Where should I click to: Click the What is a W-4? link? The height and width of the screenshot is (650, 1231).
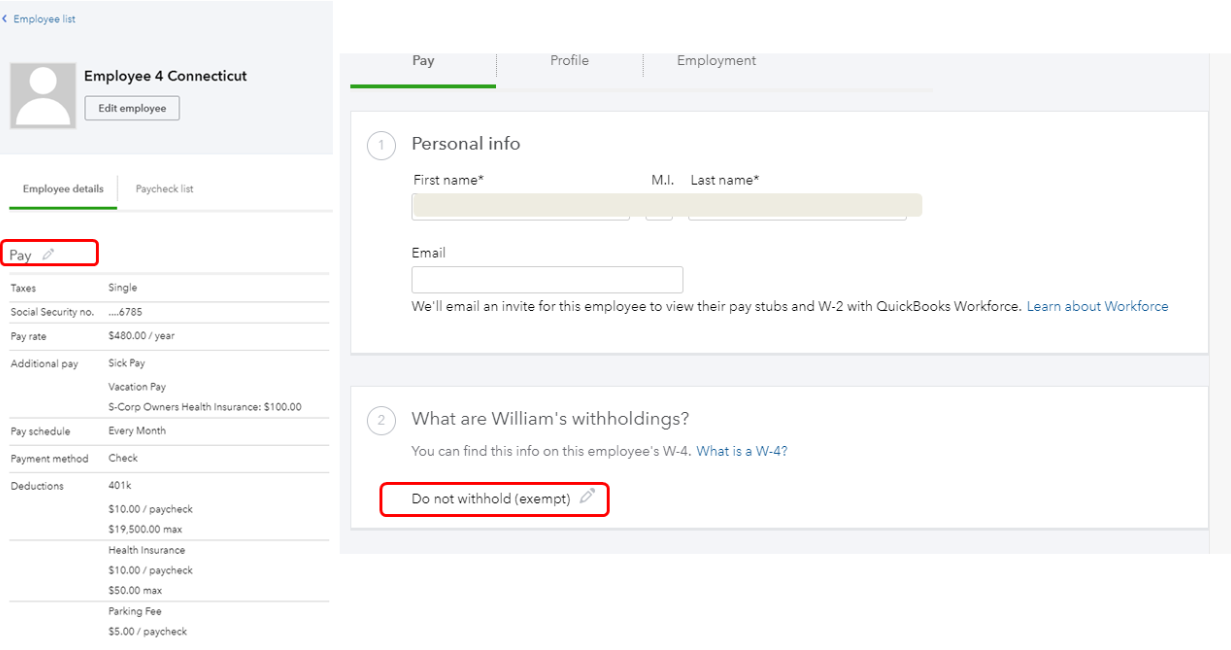point(742,451)
